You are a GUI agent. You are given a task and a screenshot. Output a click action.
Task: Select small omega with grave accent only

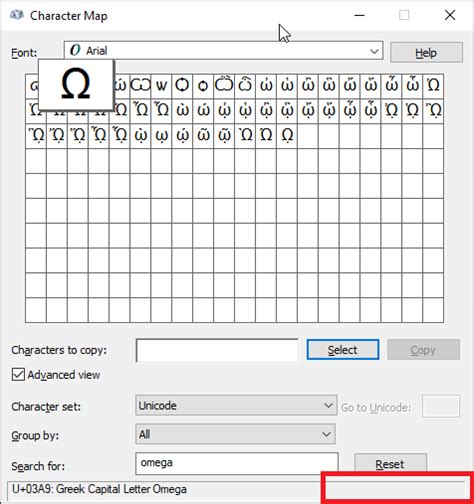click(x=182, y=110)
